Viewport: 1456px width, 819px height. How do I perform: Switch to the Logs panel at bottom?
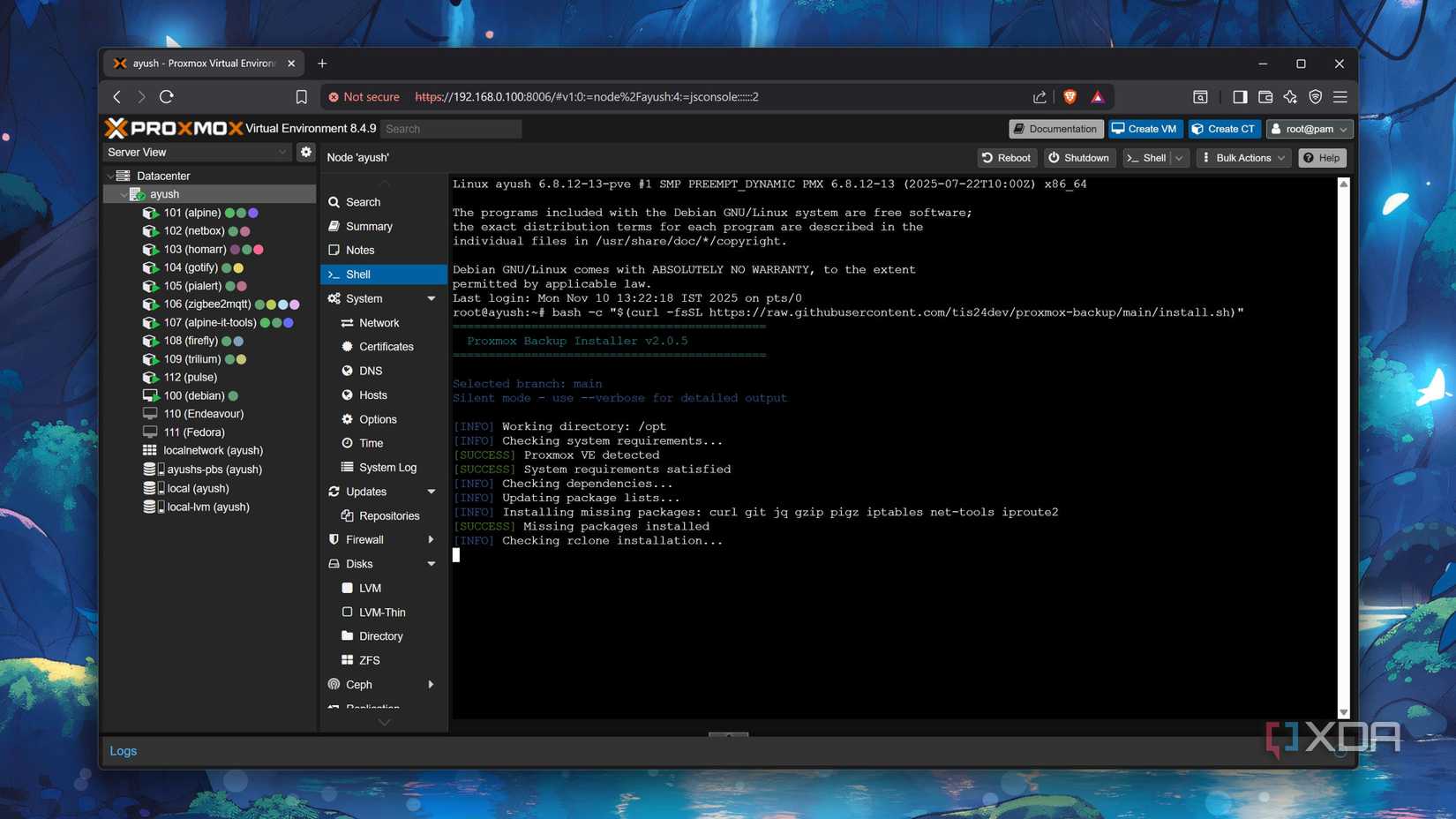pos(123,750)
